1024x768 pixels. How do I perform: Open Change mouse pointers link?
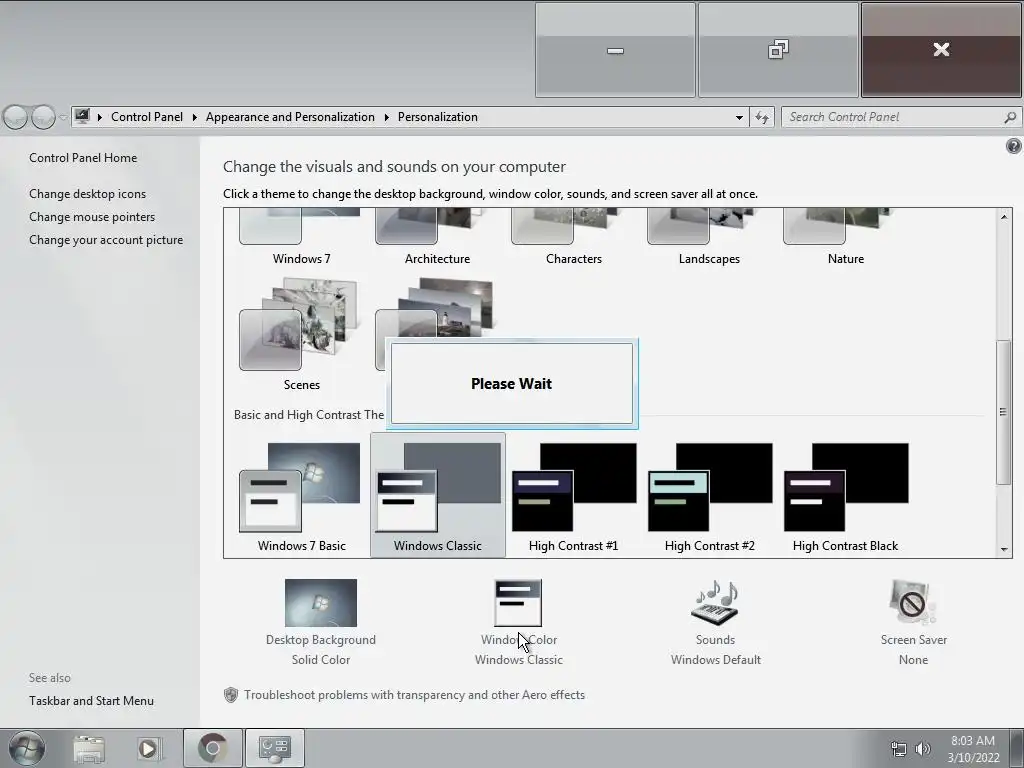coord(92,217)
